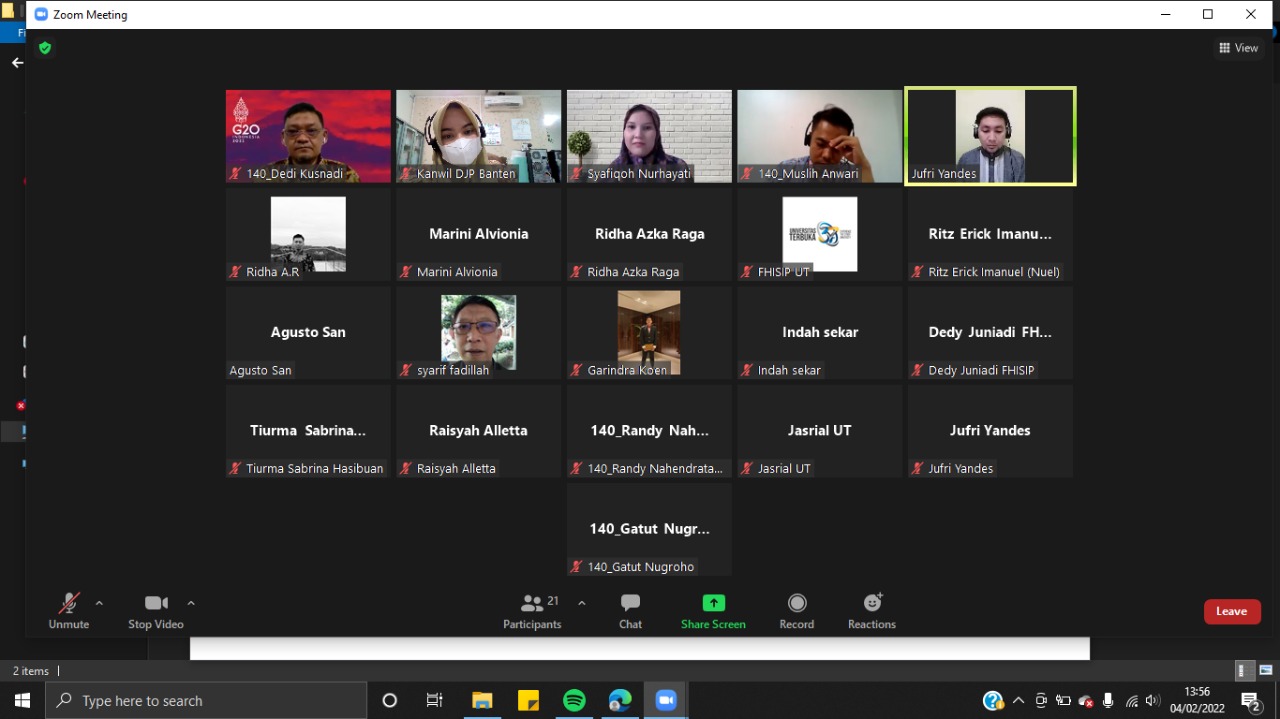
Task: Expand the arrow next to Participants
Action: tap(582, 603)
